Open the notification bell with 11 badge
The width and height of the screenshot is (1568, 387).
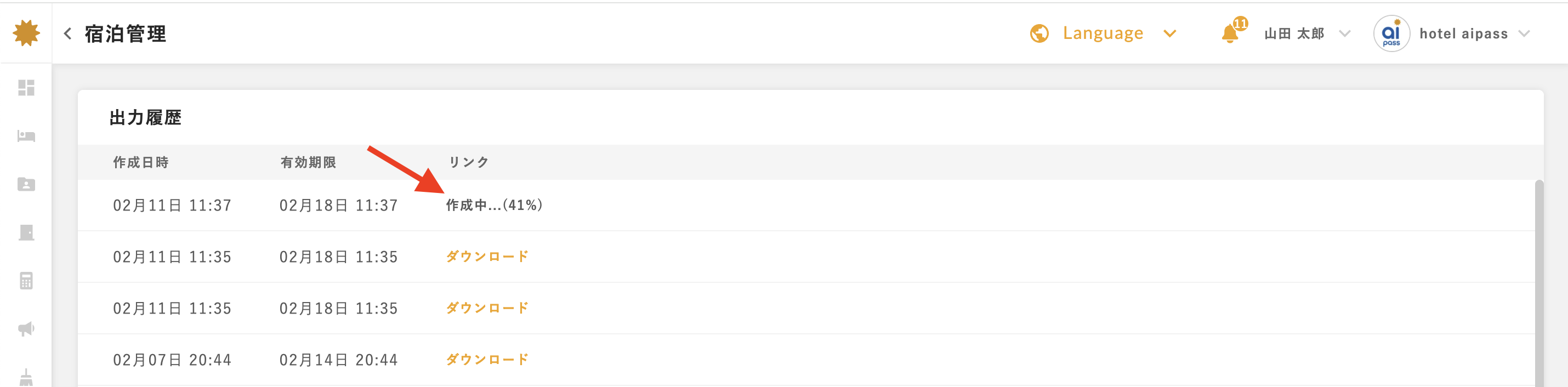(1233, 32)
